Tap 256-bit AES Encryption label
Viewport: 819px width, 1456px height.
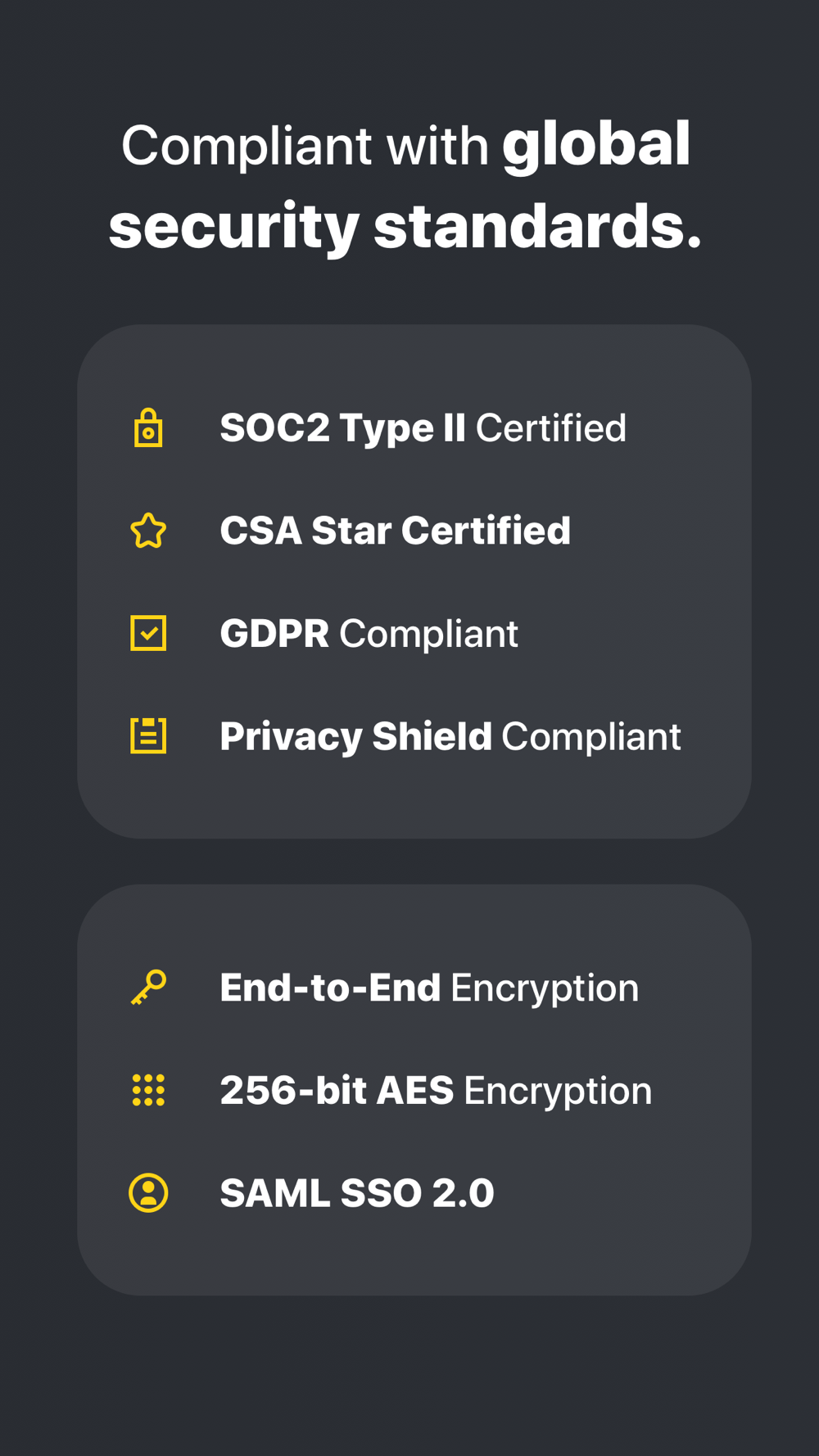436,1091
